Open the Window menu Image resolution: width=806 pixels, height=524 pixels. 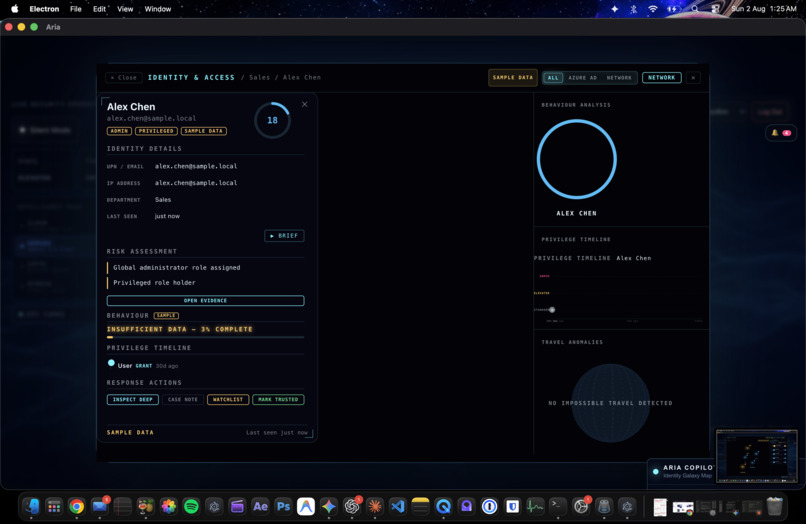coord(158,9)
